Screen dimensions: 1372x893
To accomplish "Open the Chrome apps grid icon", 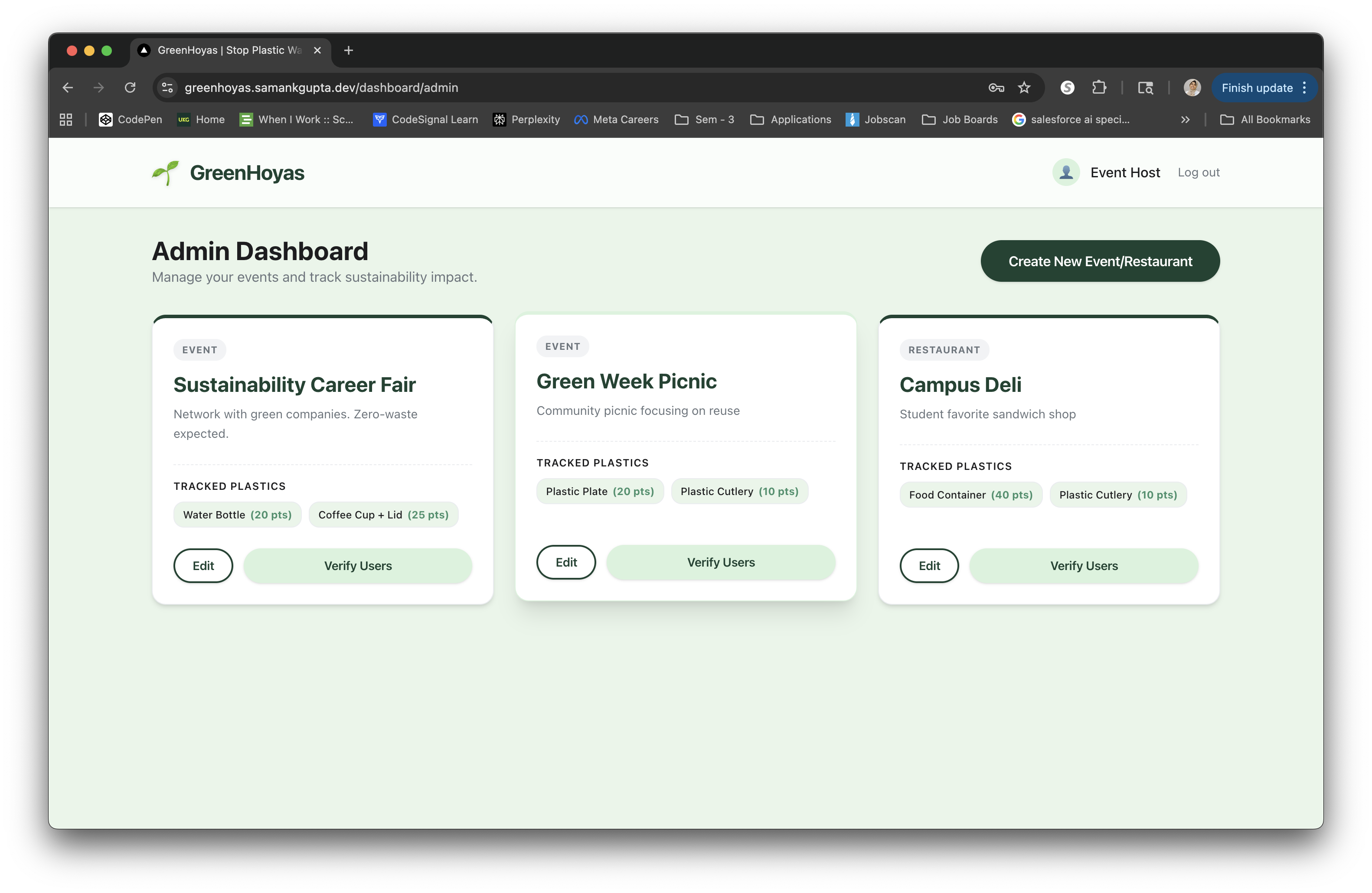I will tap(66, 119).
